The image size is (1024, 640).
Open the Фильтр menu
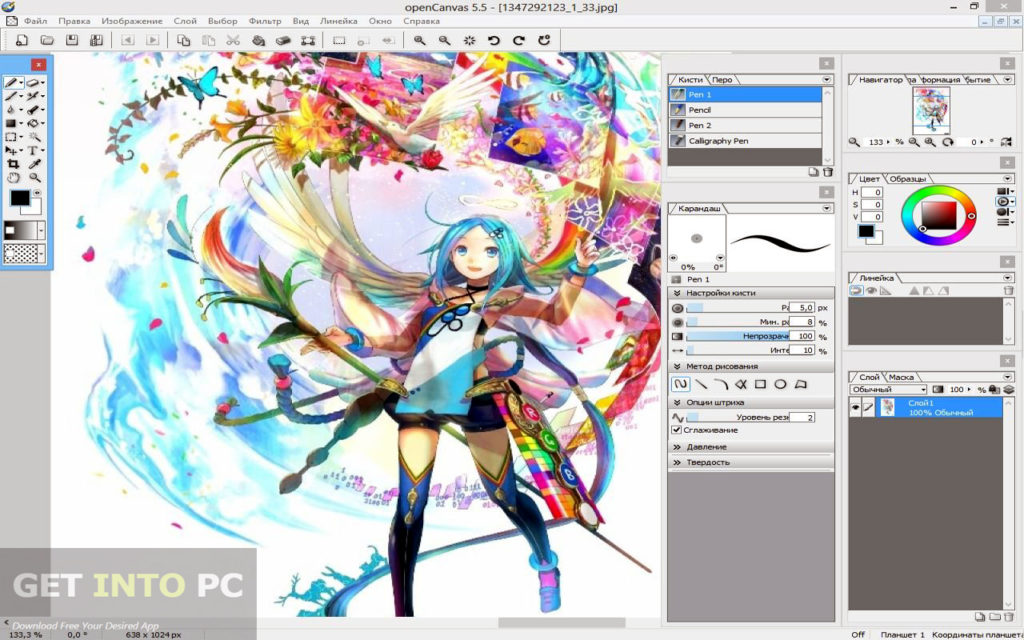coord(265,21)
